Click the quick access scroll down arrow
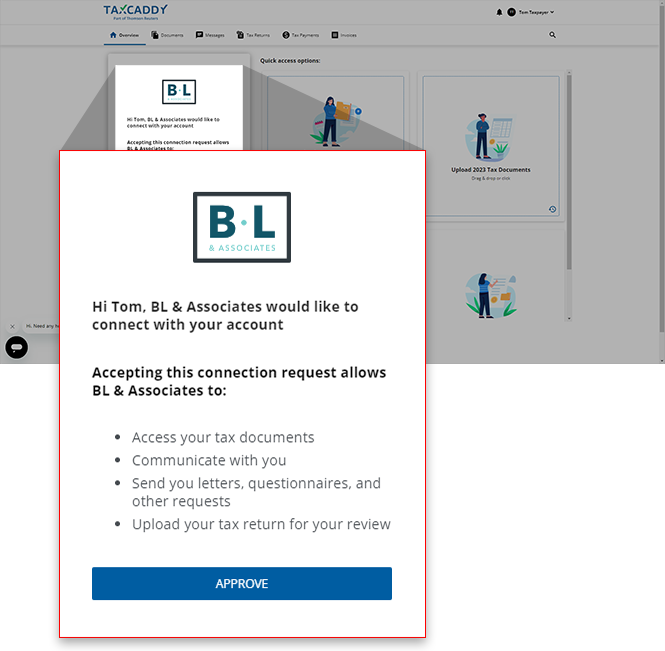The height and width of the screenshot is (651, 665). pos(569,318)
